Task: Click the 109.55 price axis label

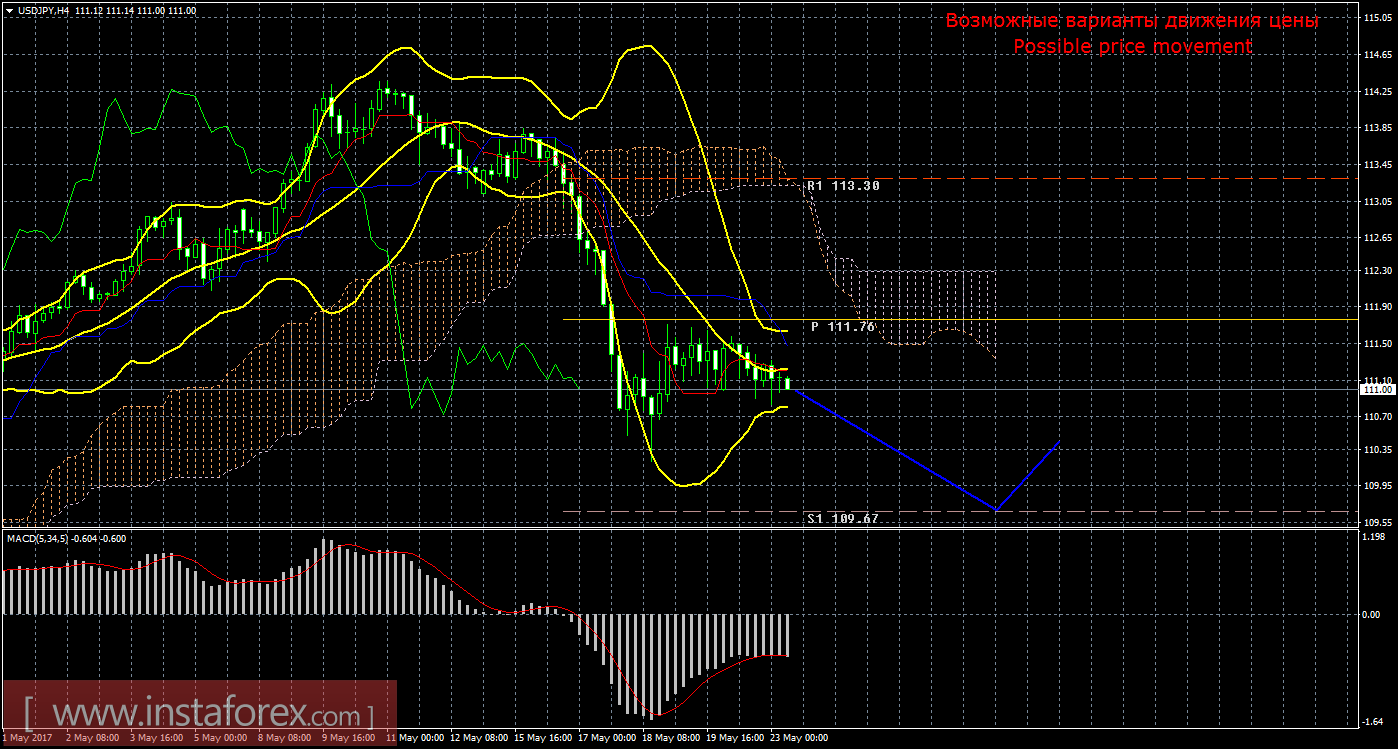Action: tap(1378, 522)
